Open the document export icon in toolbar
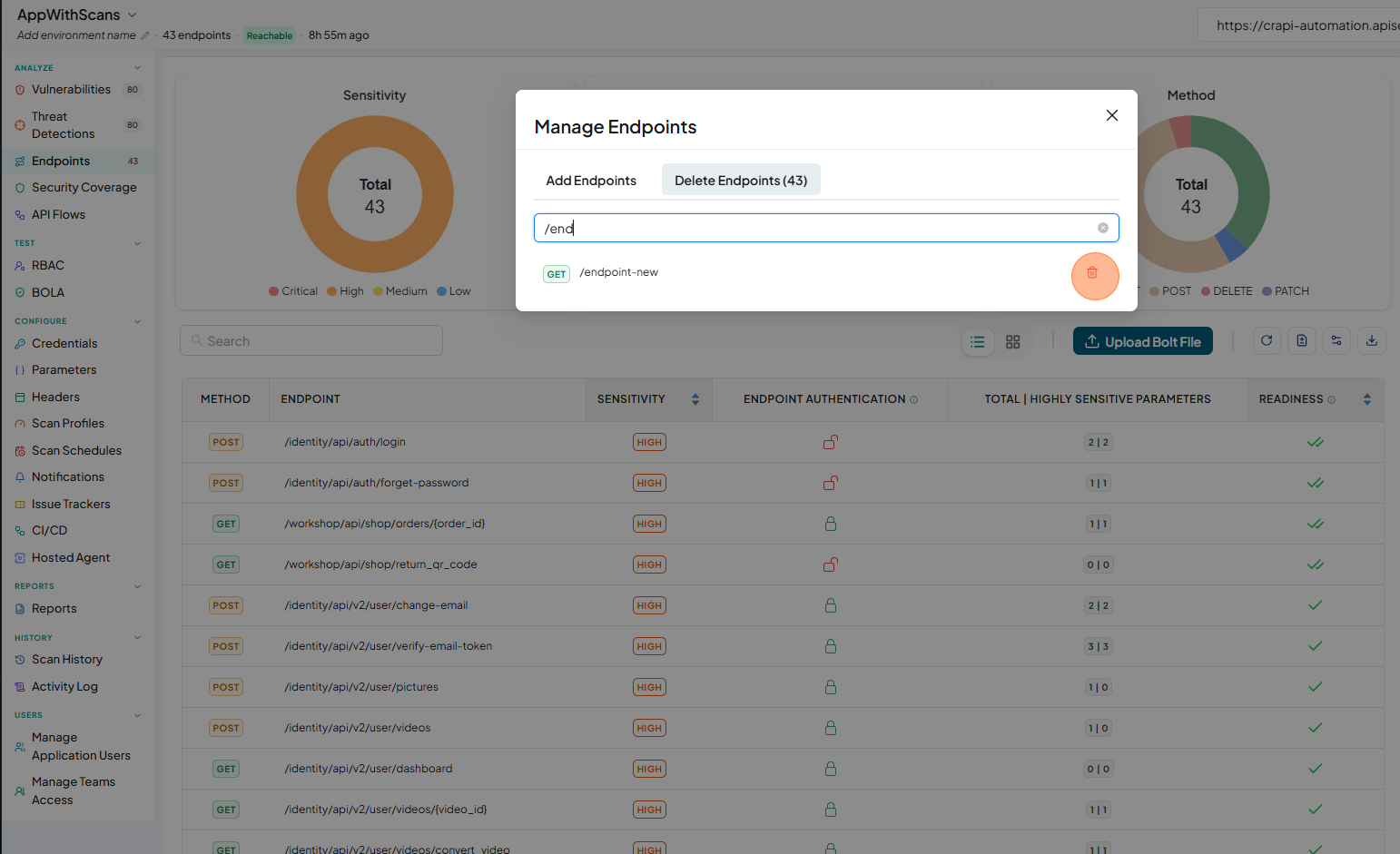Viewport: 1400px width, 854px height. click(x=1302, y=341)
